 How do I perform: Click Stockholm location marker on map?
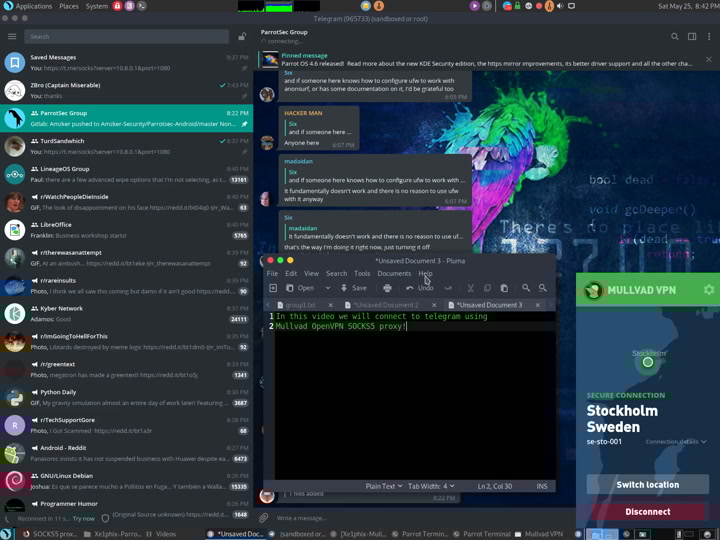[648, 362]
